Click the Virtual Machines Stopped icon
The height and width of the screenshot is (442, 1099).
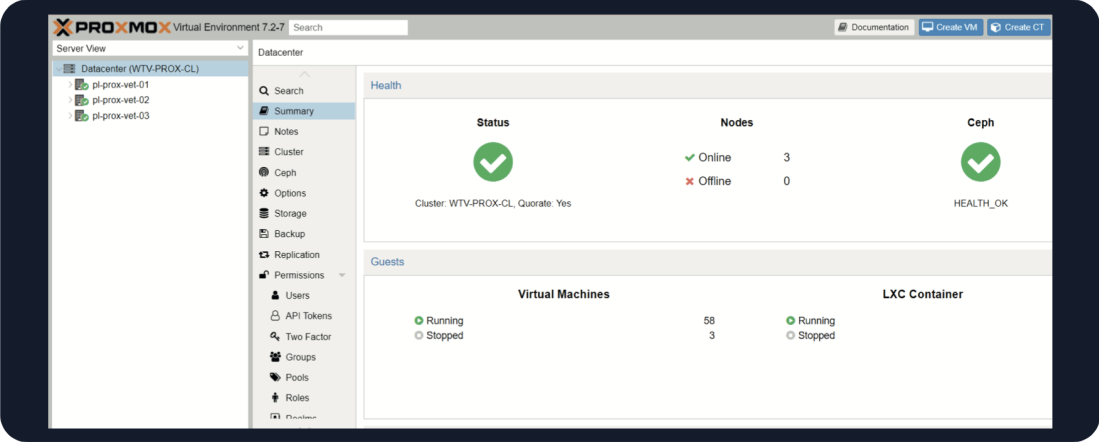click(x=418, y=336)
